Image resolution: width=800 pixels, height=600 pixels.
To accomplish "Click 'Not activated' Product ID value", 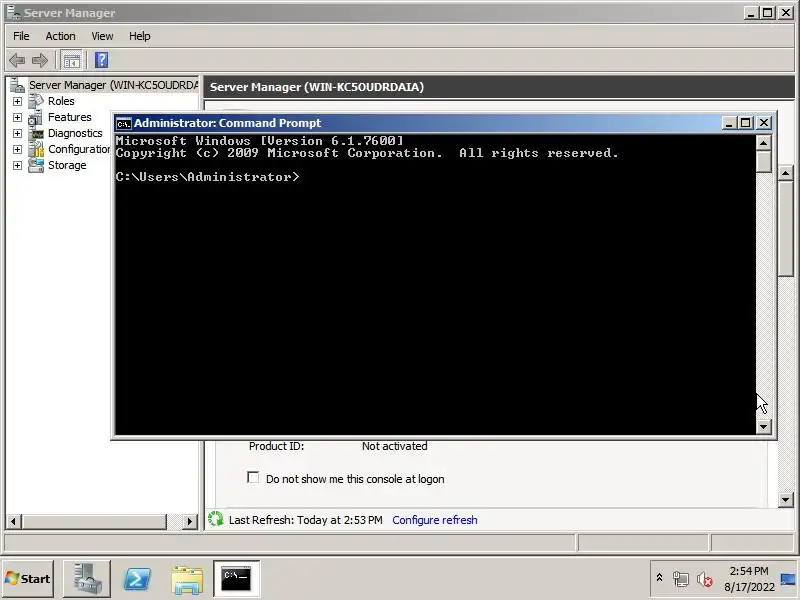I will coord(394,446).
